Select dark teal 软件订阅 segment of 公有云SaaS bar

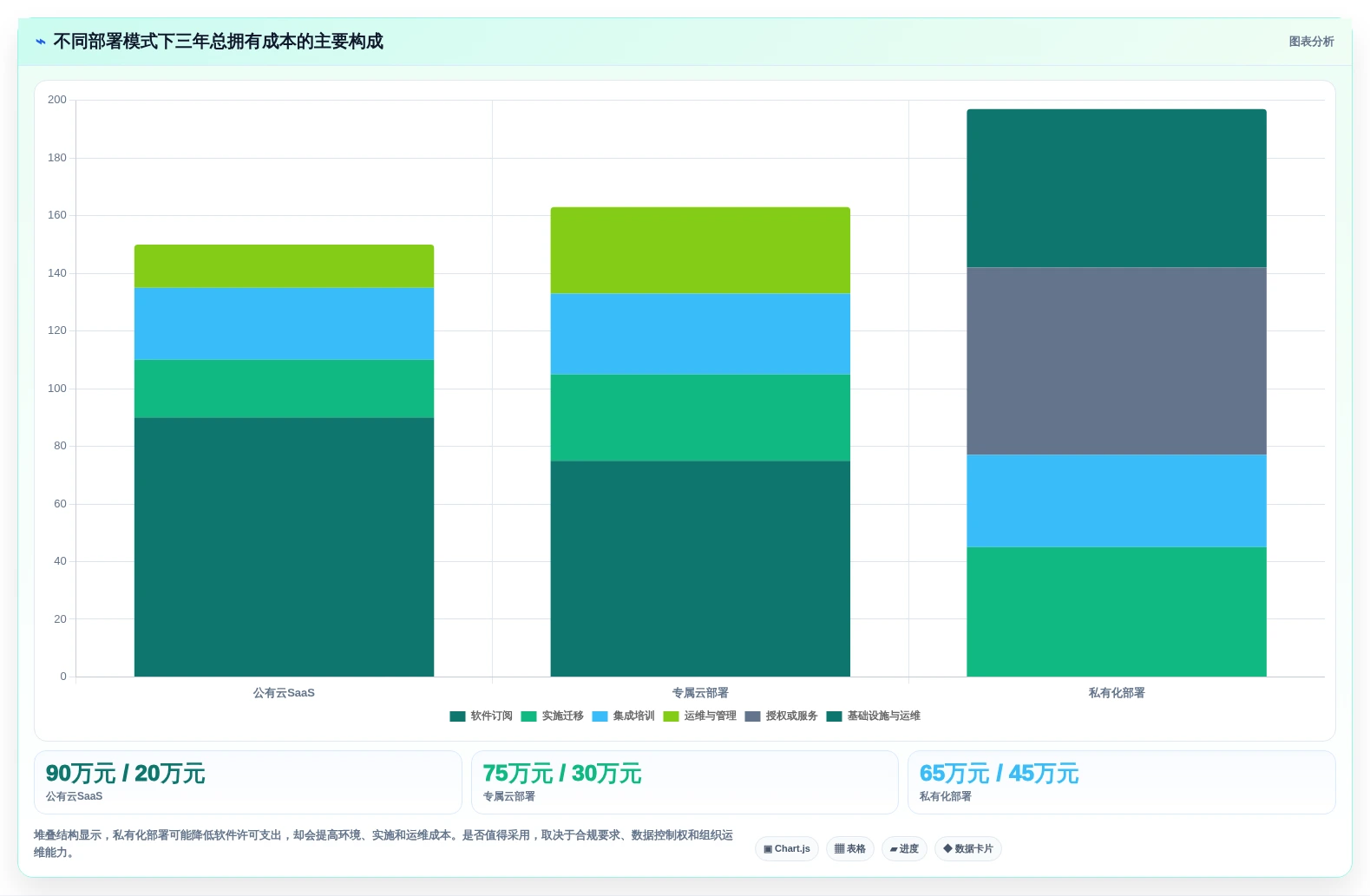pyautogui.click(x=284, y=547)
